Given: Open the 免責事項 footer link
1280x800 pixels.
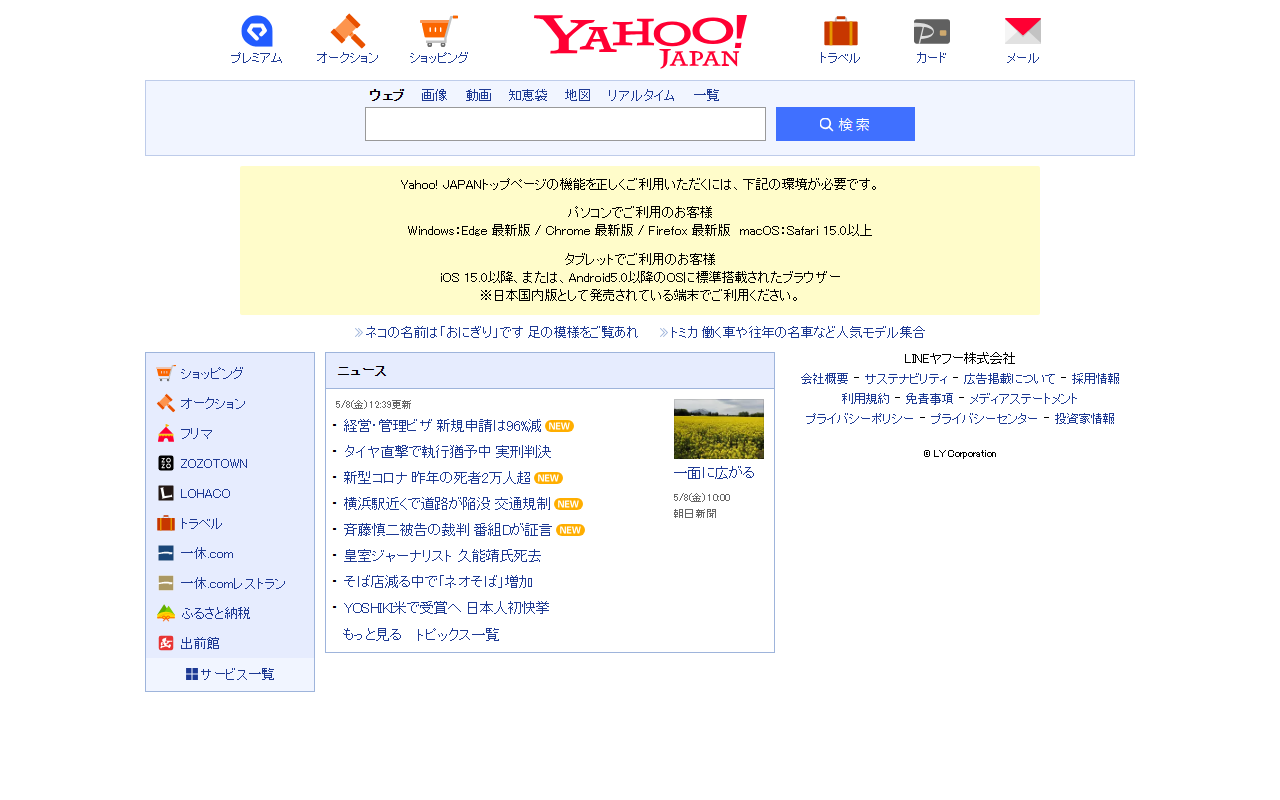Looking at the screenshot, I should 929,399.
